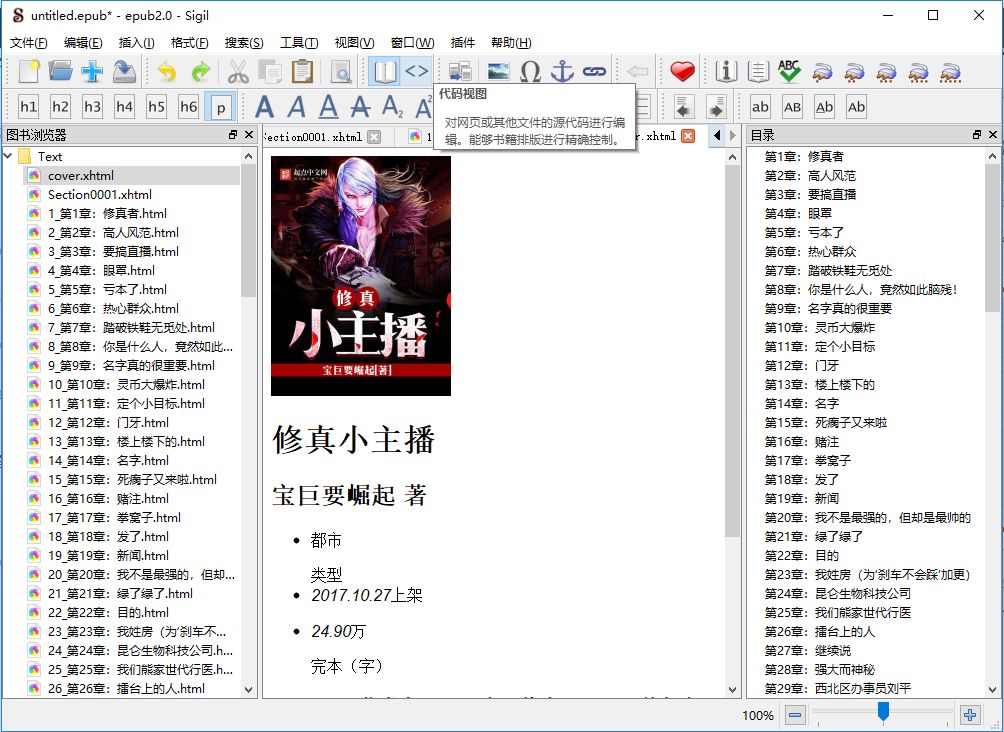
Task: Select 19_第19章：新闻.html file
Action: (x=108, y=555)
